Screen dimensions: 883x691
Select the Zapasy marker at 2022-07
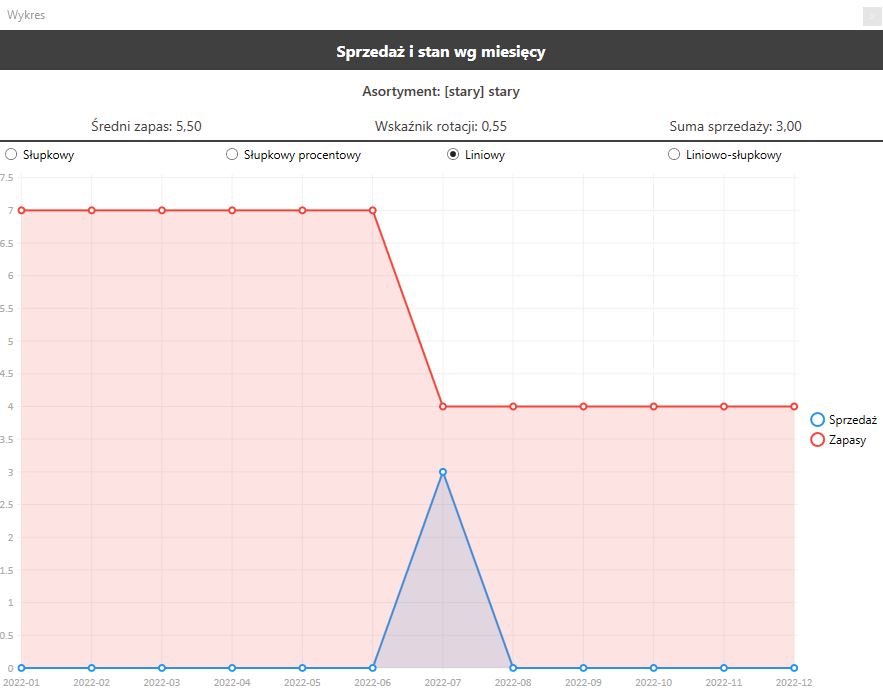point(443,406)
